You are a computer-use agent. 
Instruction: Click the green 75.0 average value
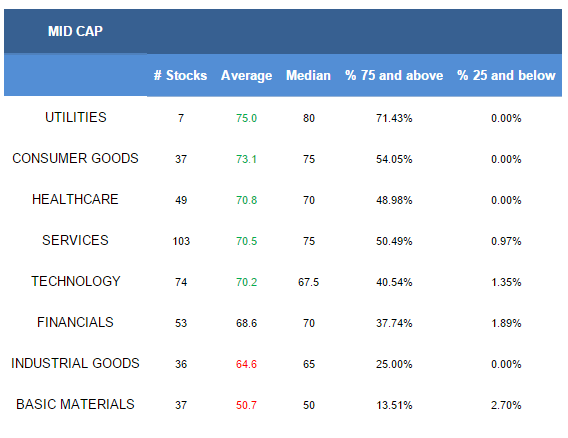(x=246, y=118)
